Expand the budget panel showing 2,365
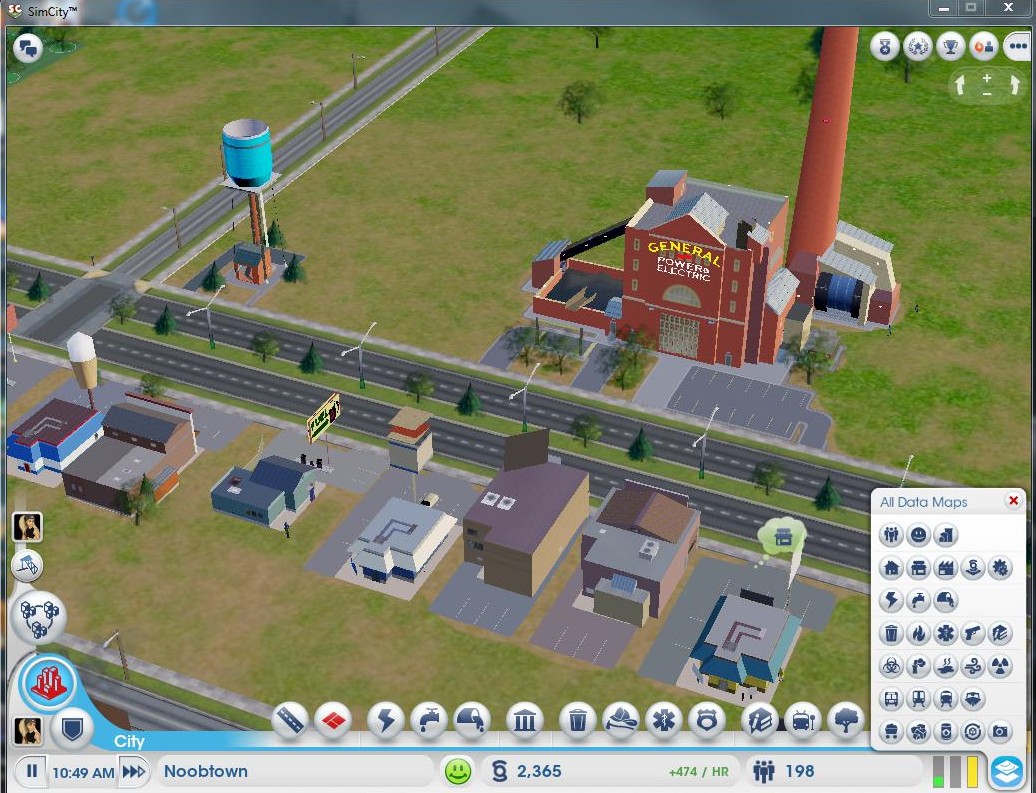 click(528, 772)
